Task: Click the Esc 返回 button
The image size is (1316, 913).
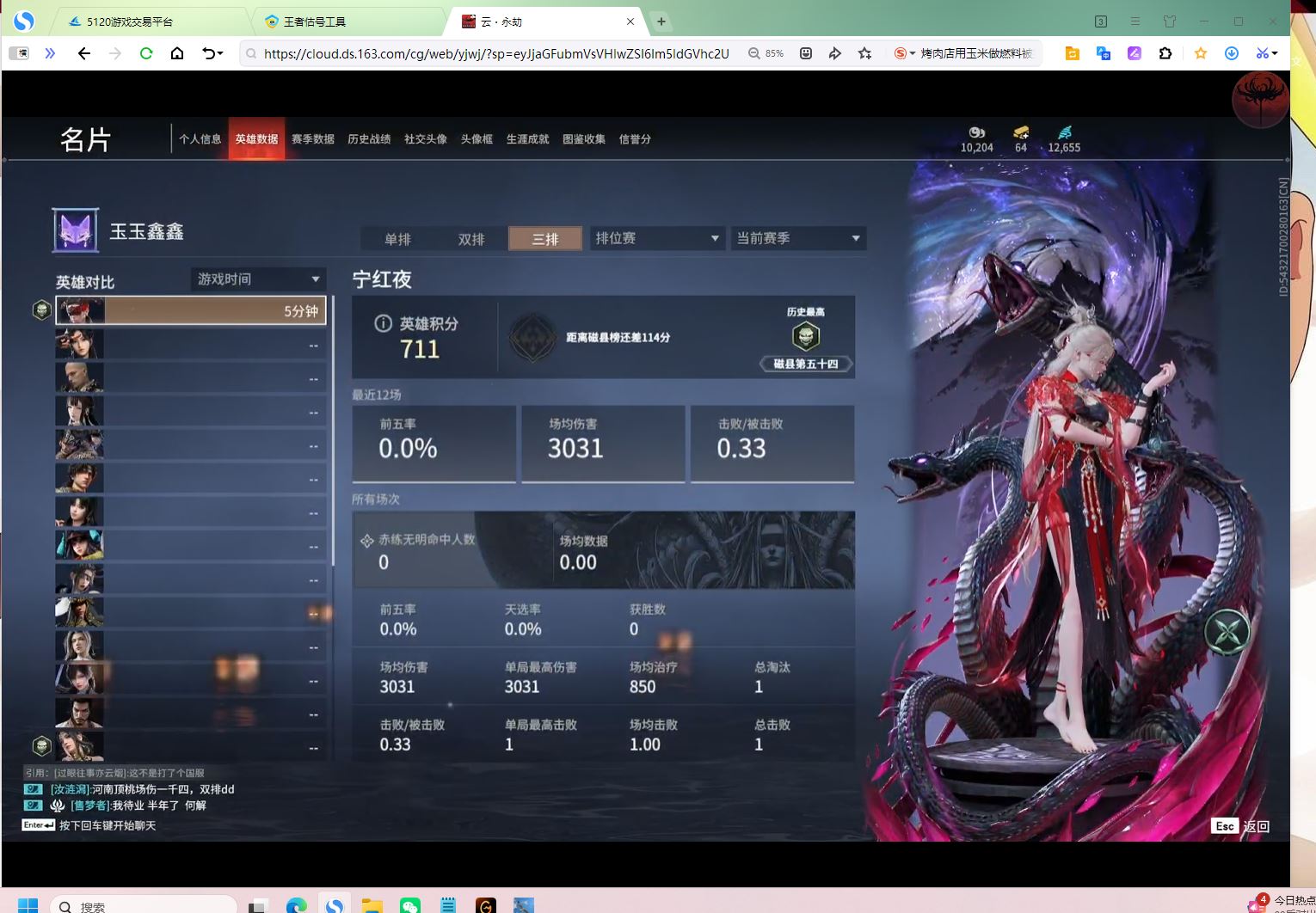Action: point(1240,826)
